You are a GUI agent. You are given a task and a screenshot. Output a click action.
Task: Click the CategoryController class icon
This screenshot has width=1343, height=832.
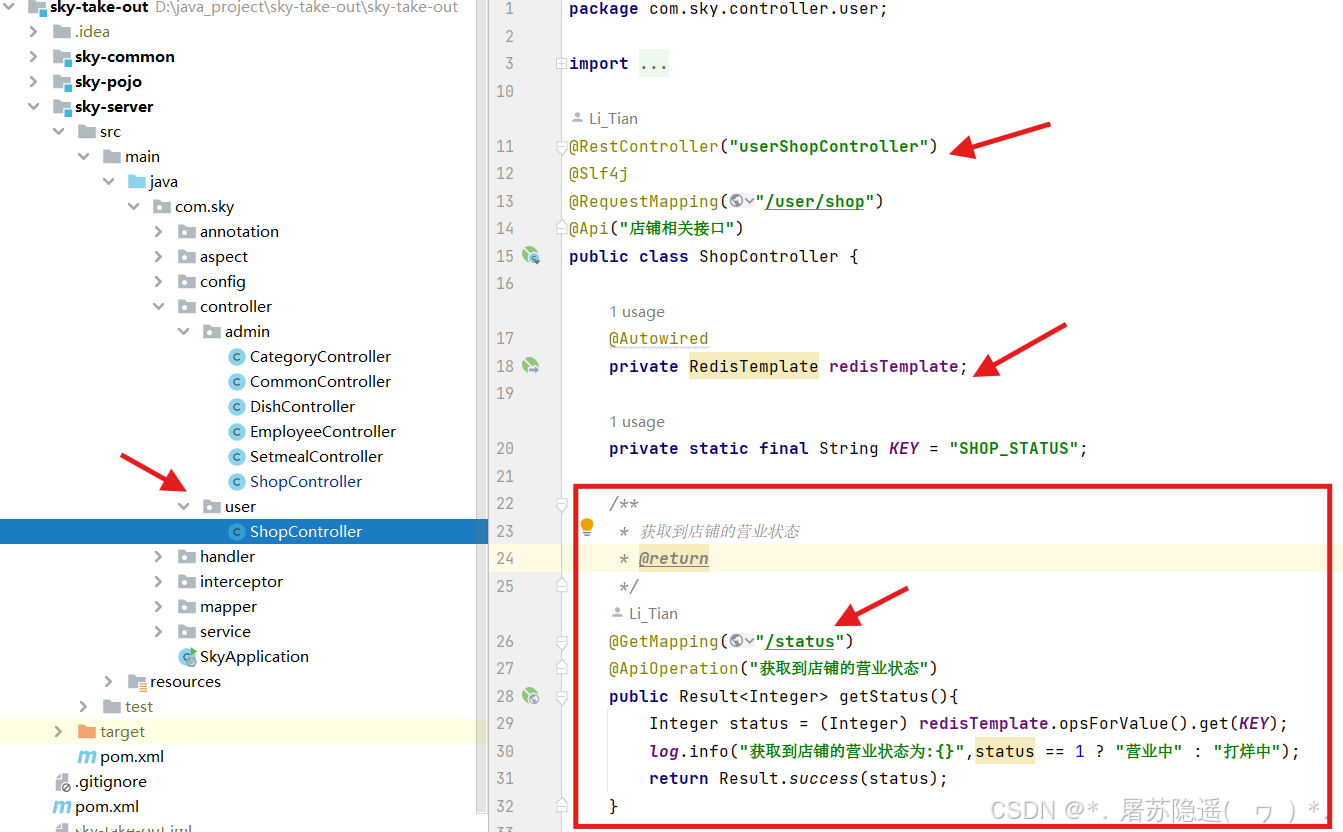tap(237, 357)
